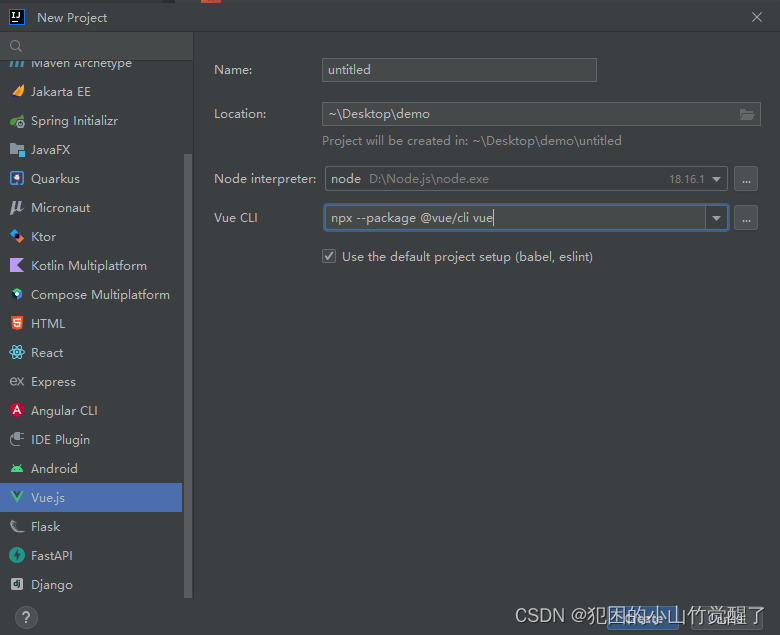Select the Flask icon
Screen dimensions: 780x635
[x=17, y=526]
